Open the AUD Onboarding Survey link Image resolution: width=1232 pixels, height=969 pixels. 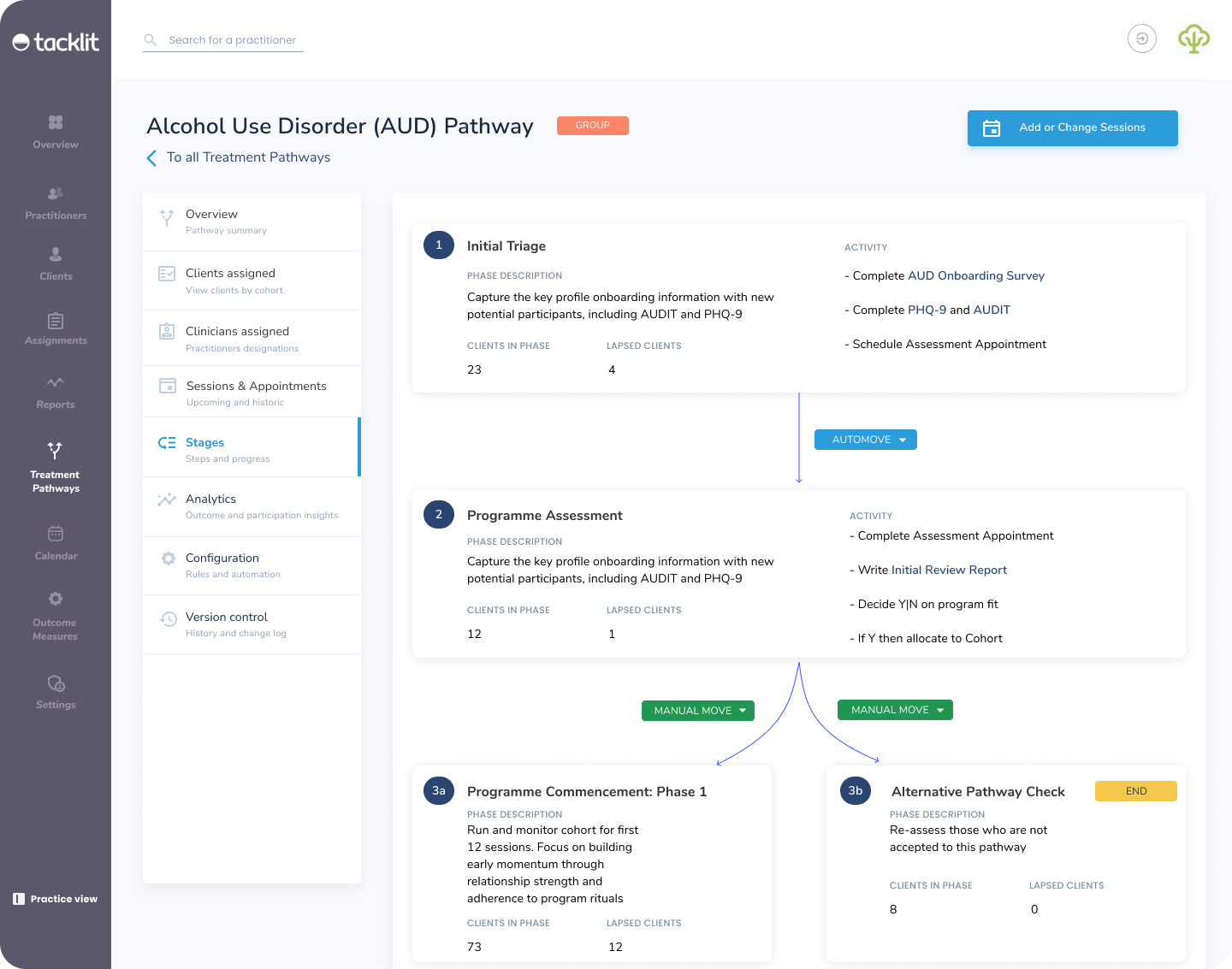(x=975, y=276)
